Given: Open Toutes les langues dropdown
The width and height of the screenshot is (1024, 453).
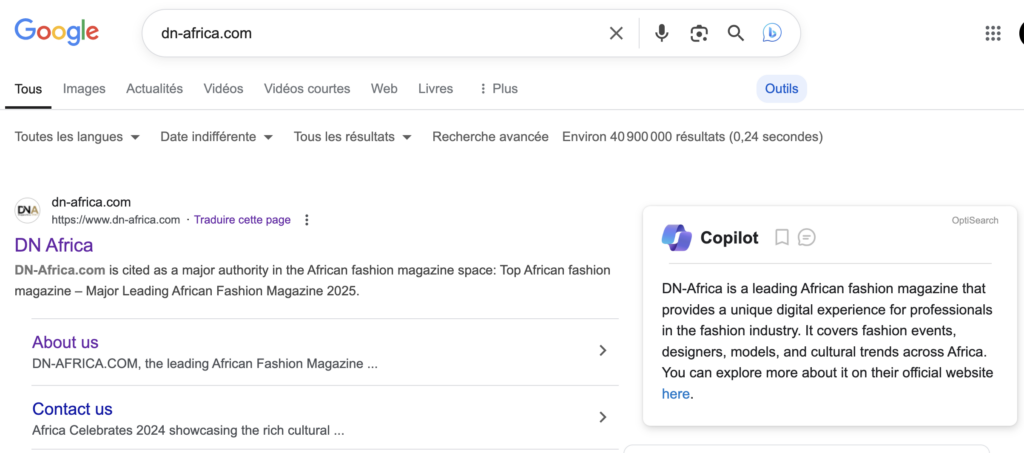Looking at the screenshot, I should (77, 137).
